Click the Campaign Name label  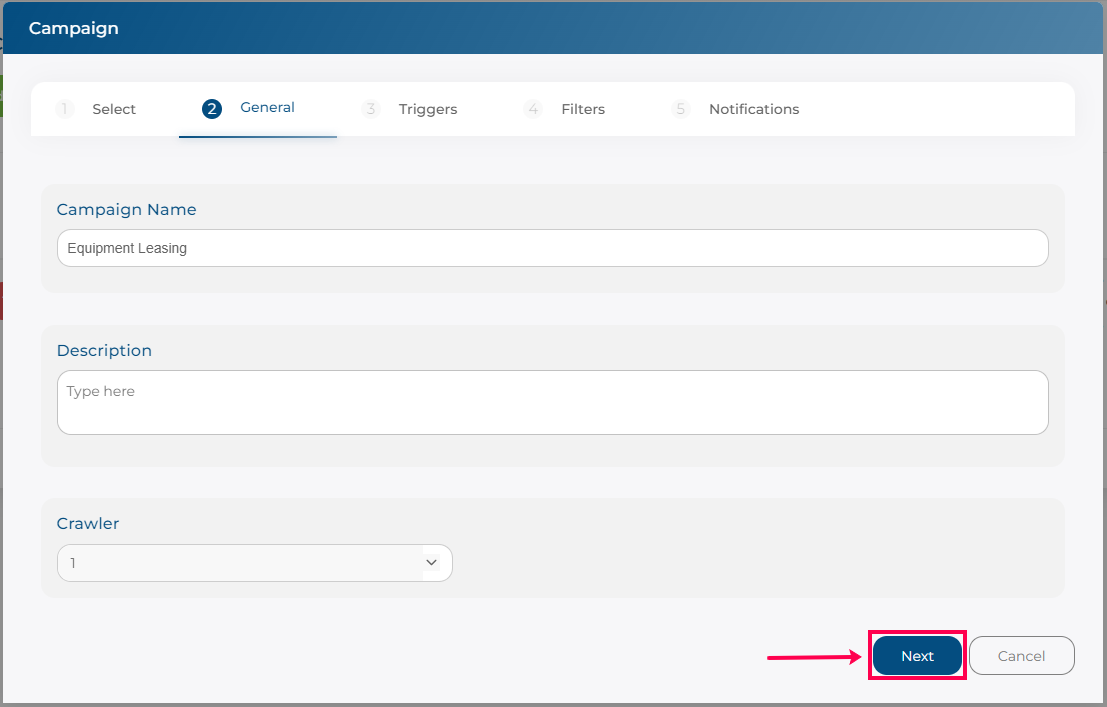coord(126,210)
